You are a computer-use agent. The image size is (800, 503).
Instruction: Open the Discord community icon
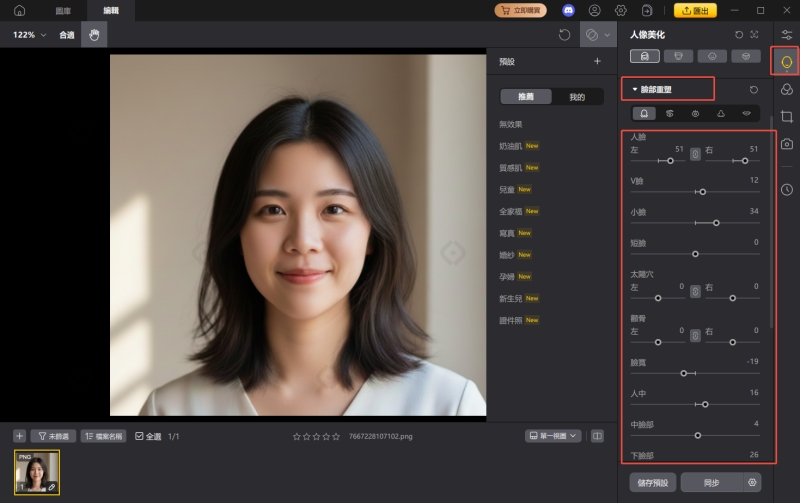568,10
